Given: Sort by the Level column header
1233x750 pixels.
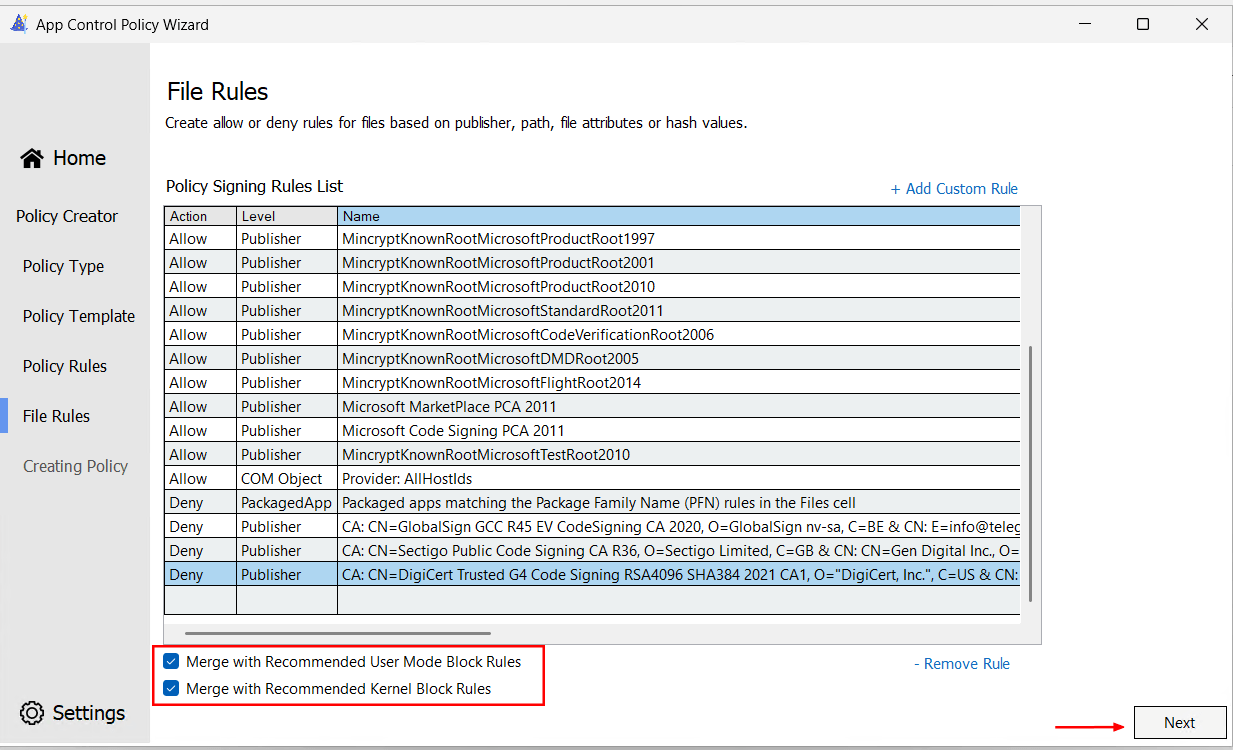Looking at the screenshot, I should [287, 216].
